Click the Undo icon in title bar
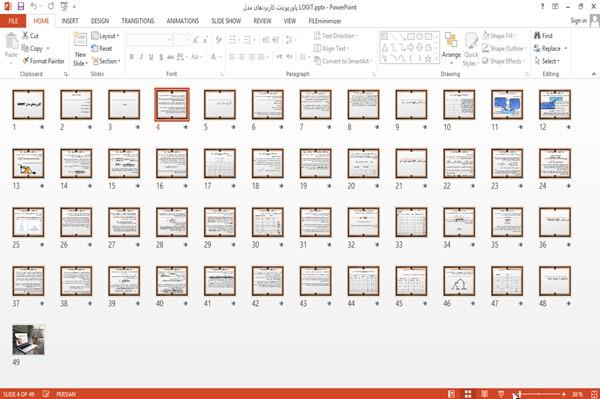 (x=34, y=7)
